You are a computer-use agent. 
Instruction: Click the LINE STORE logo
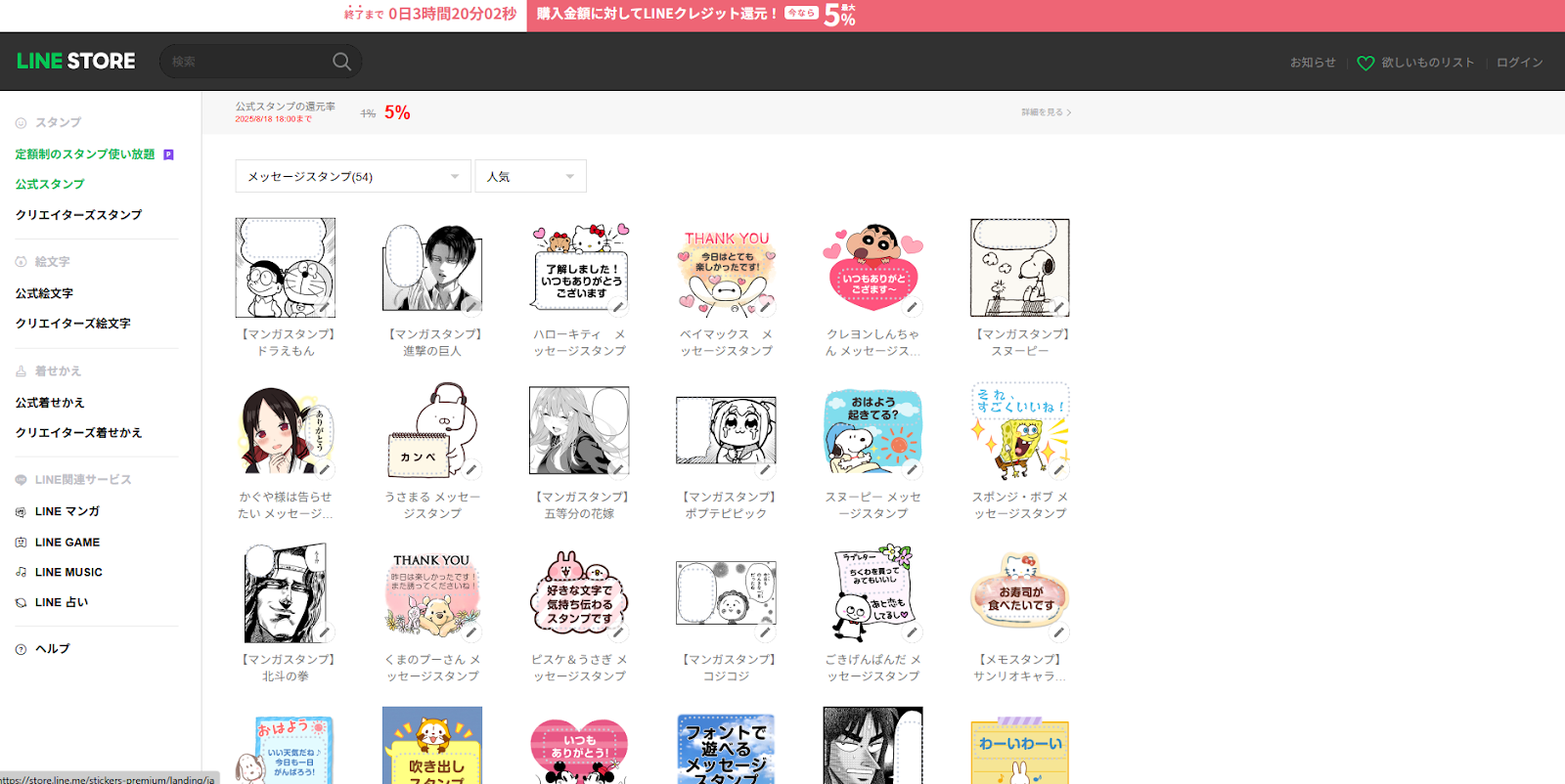click(76, 61)
